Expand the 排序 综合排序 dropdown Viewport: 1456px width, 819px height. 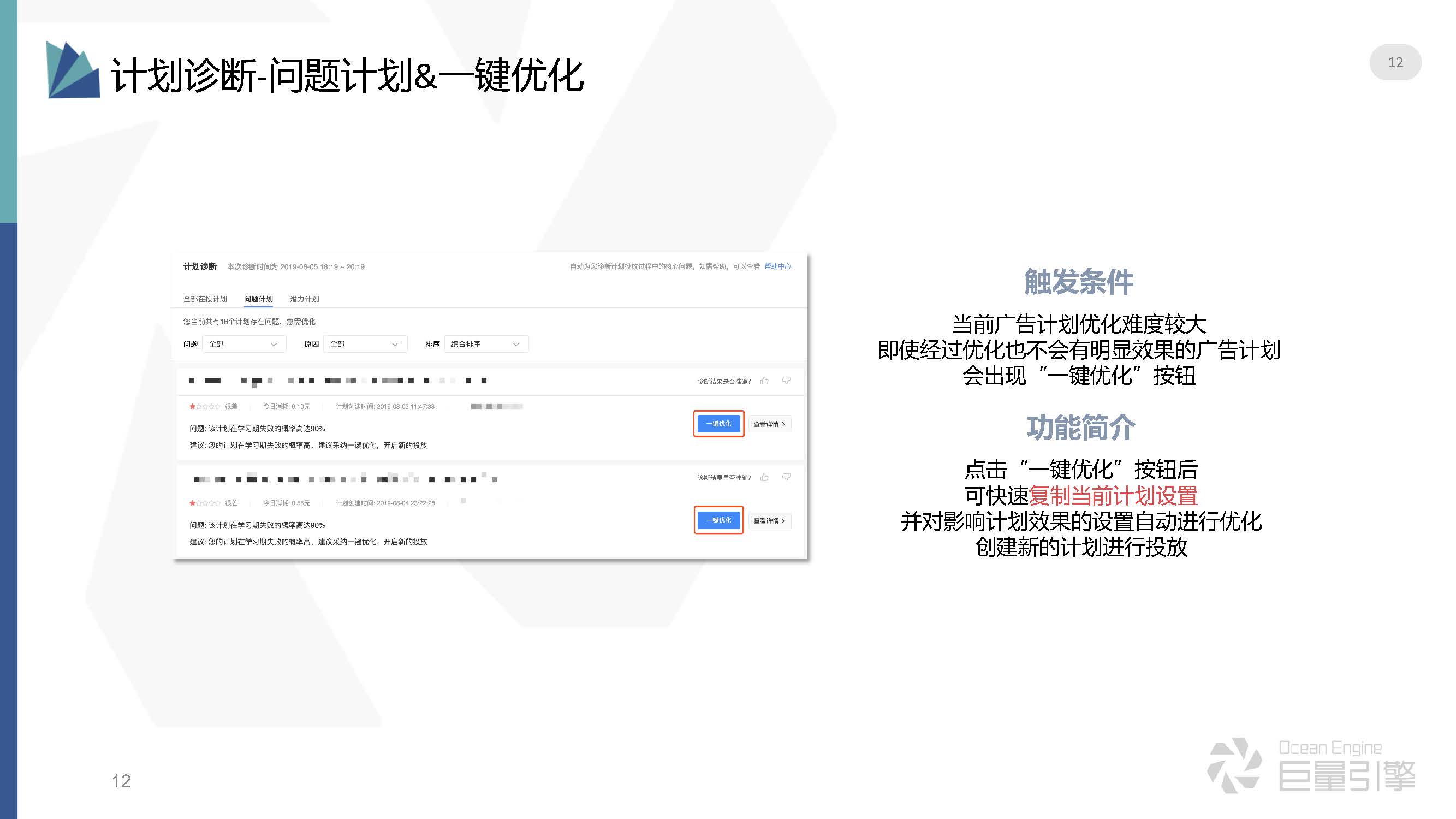point(486,344)
